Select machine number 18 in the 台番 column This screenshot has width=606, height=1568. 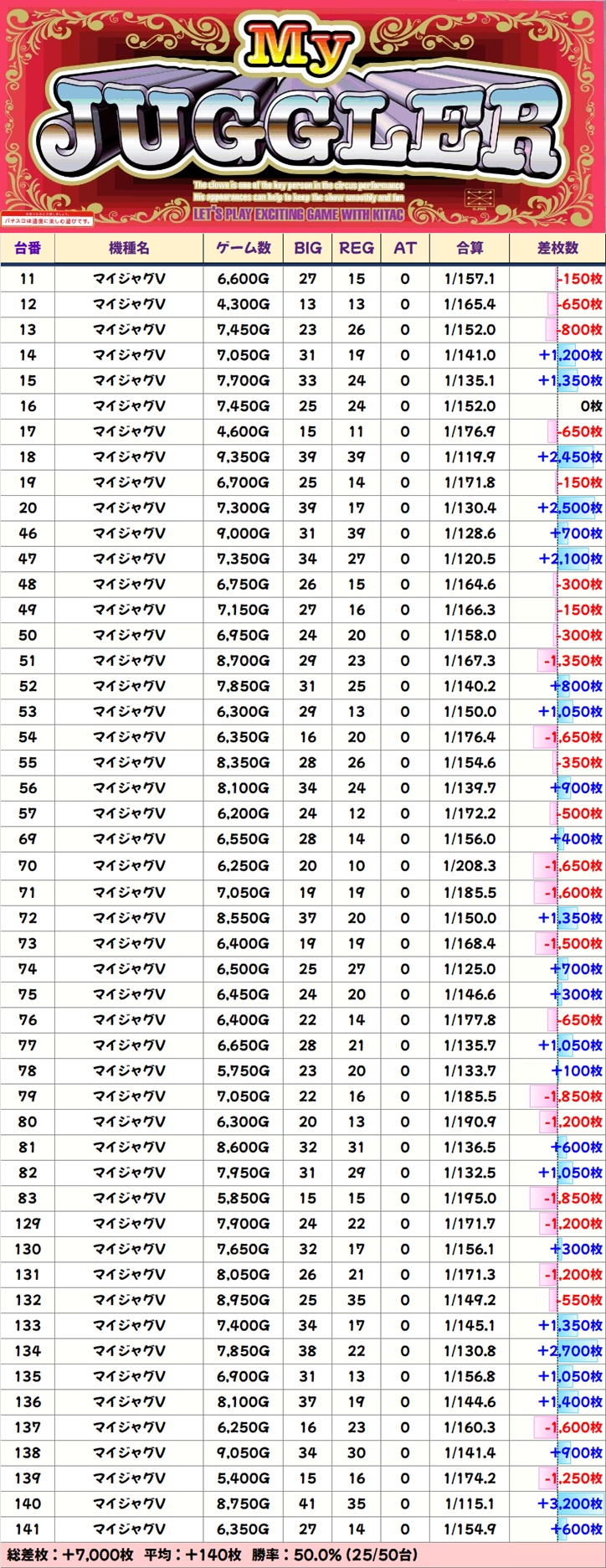pos(28,457)
